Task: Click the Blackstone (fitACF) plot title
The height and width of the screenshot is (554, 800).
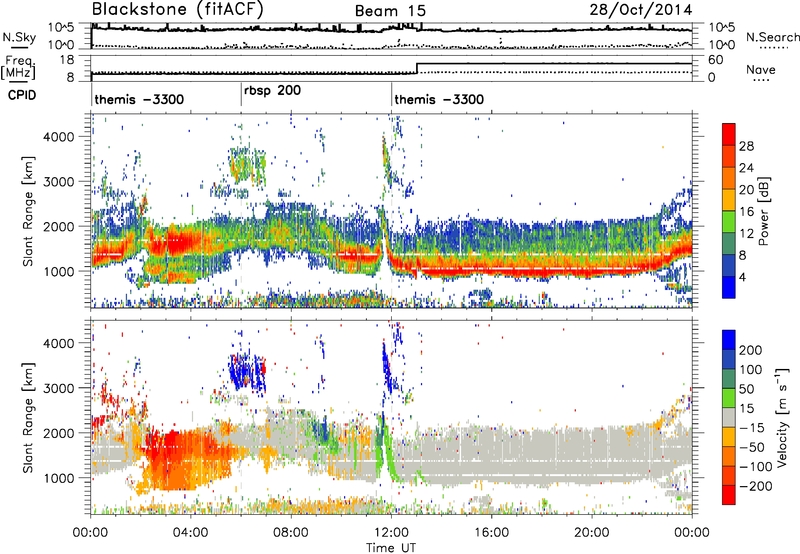Action: 178,10
